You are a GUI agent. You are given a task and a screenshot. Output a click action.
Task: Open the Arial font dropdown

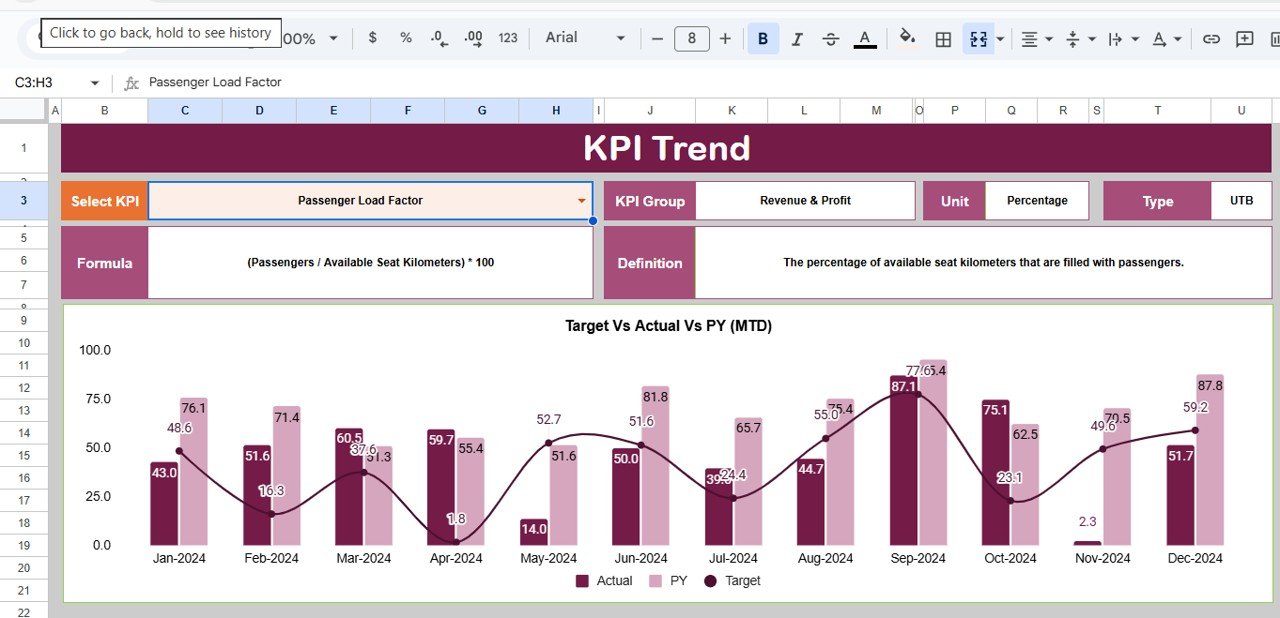pyautogui.click(x=585, y=38)
